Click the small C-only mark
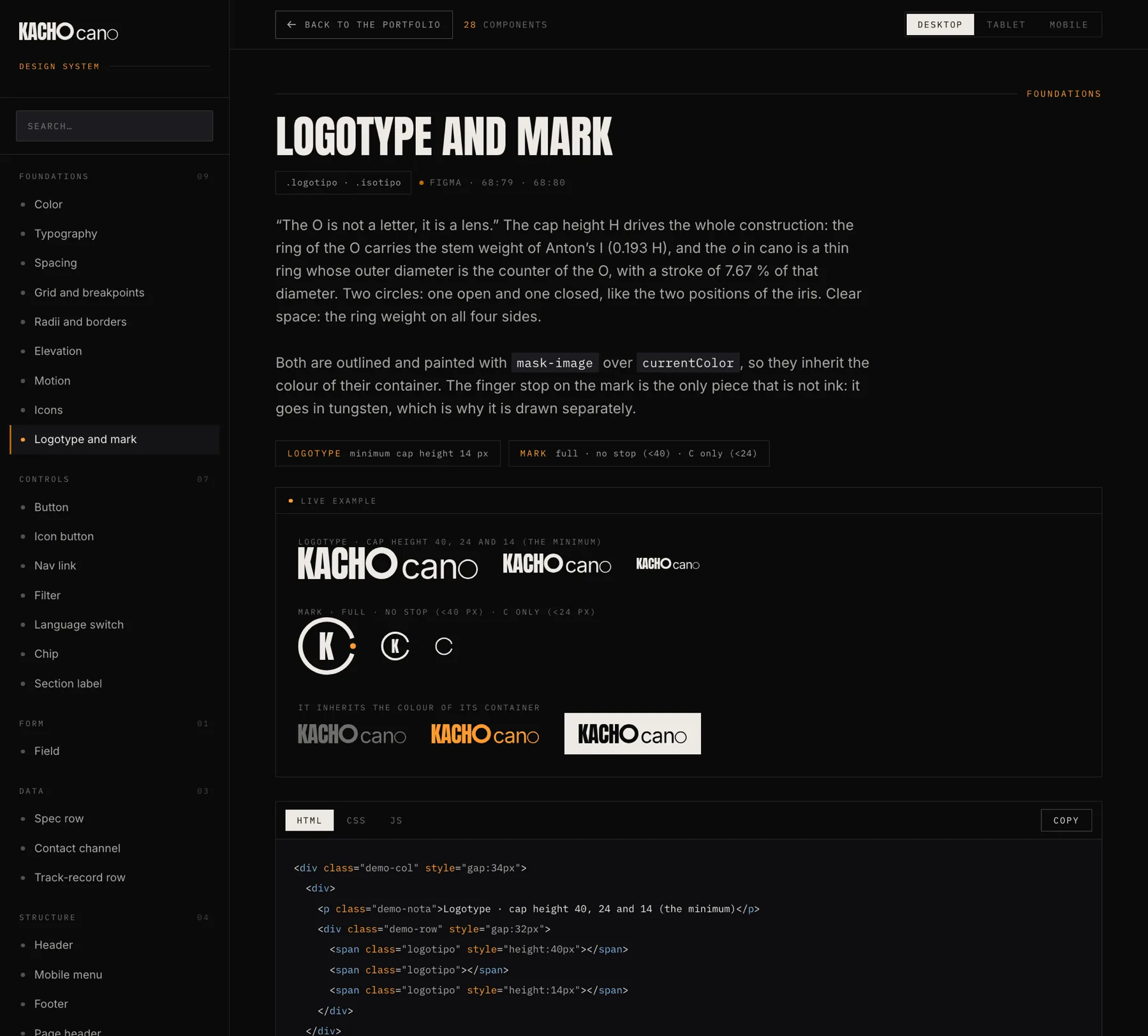 [x=444, y=646]
